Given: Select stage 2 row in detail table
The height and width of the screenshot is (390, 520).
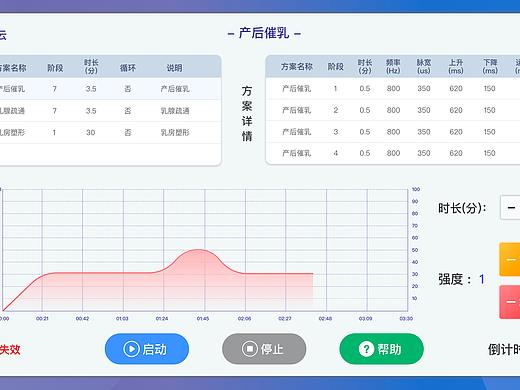Looking at the screenshot, I should [393, 110].
